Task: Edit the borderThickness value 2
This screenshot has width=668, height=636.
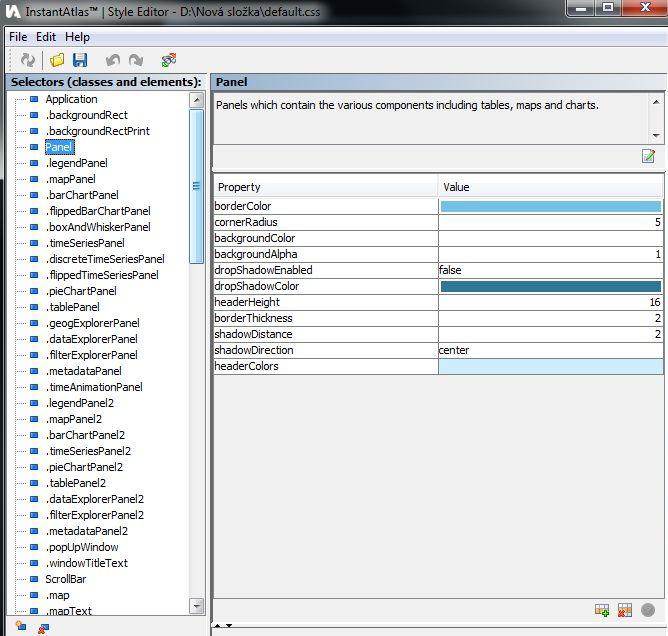Action: (x=550, y=318)
